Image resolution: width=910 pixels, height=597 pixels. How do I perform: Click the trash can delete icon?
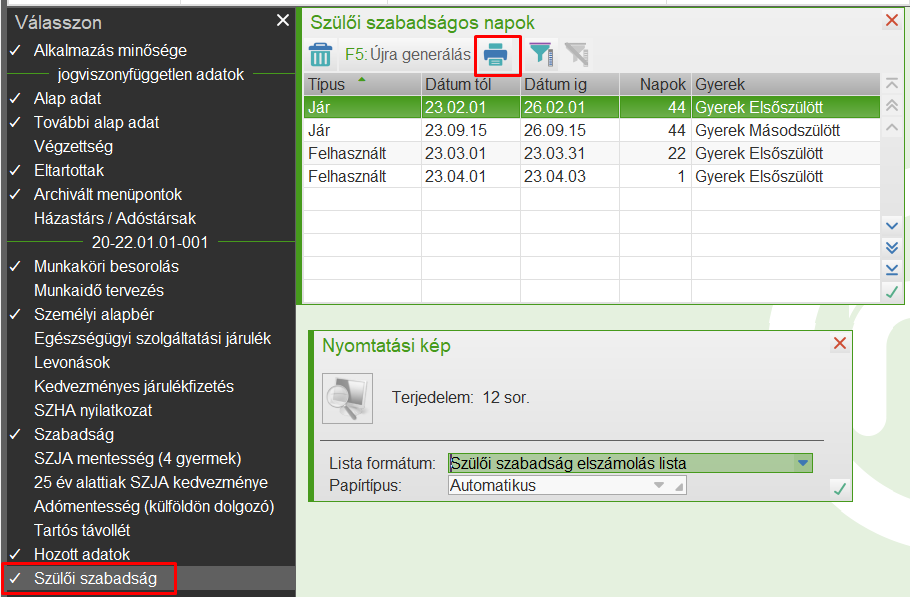tap(320, 55)
